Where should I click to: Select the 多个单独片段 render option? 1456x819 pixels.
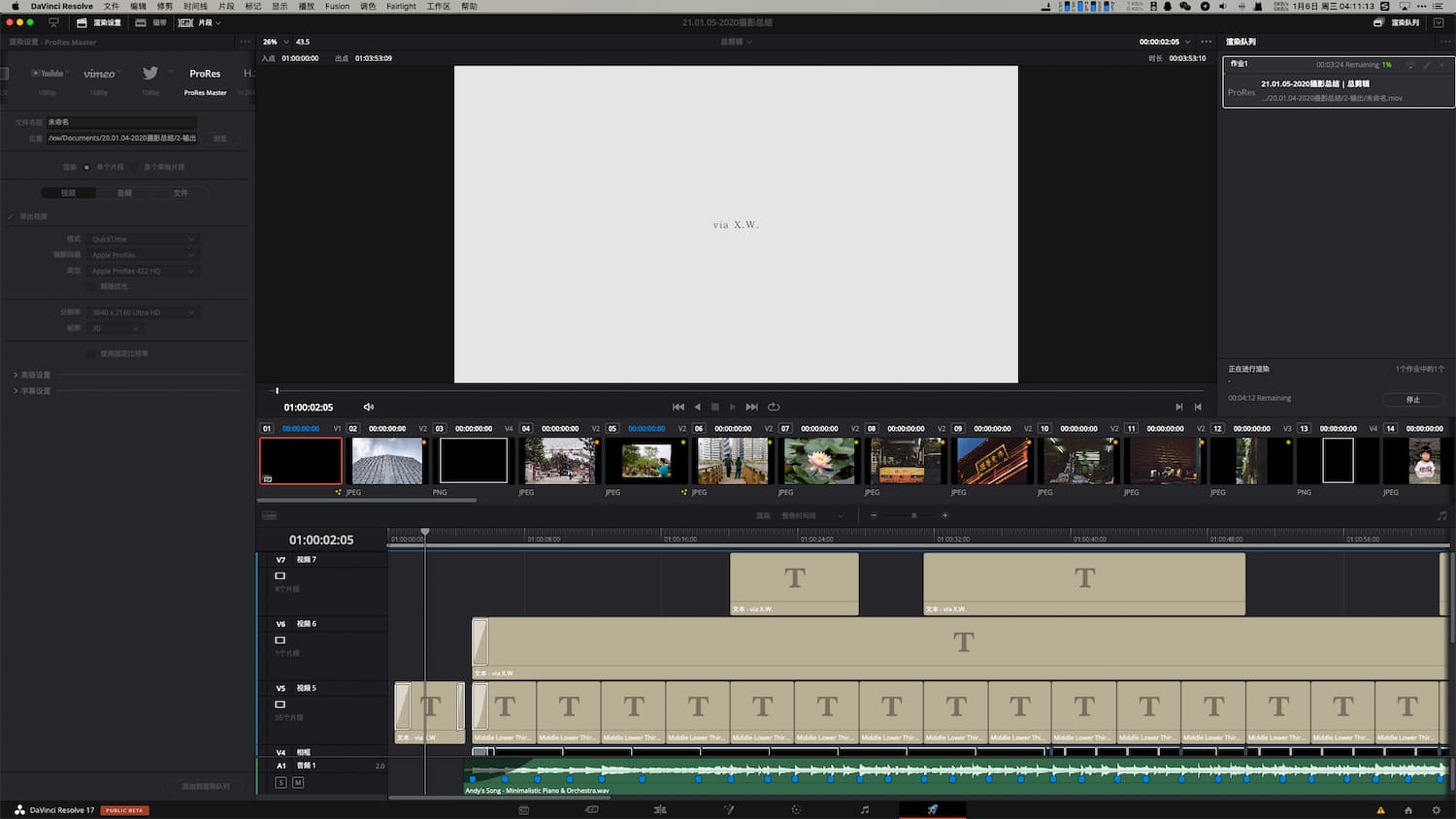134,166
